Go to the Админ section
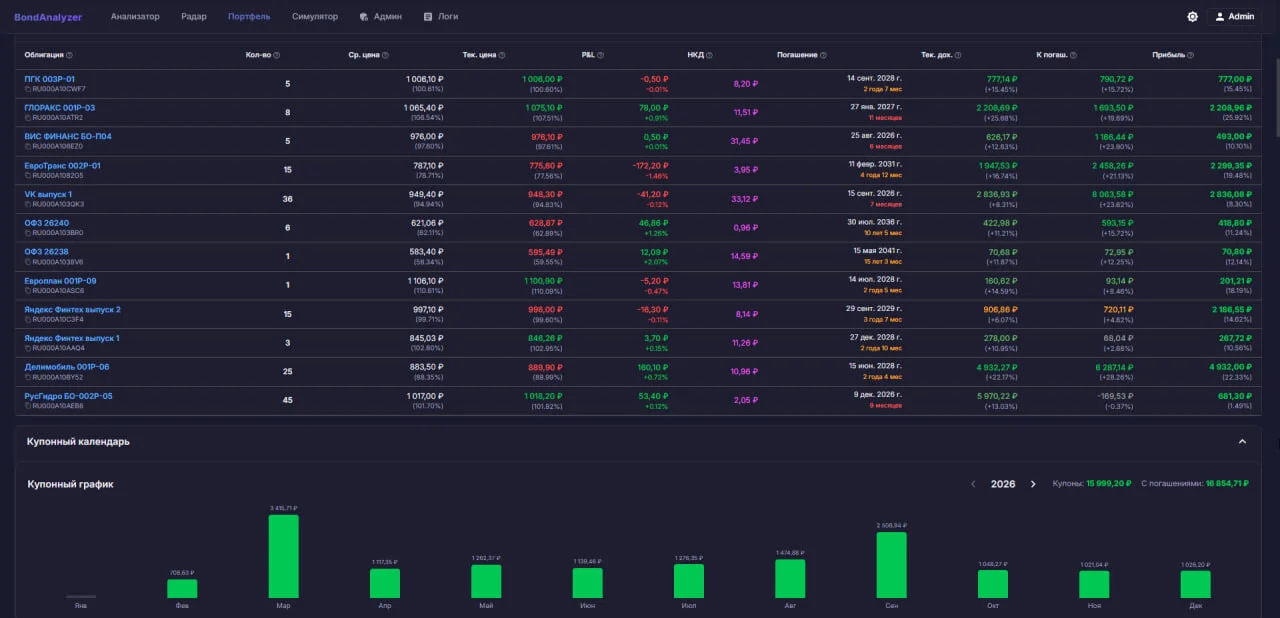 coord(380,17)
